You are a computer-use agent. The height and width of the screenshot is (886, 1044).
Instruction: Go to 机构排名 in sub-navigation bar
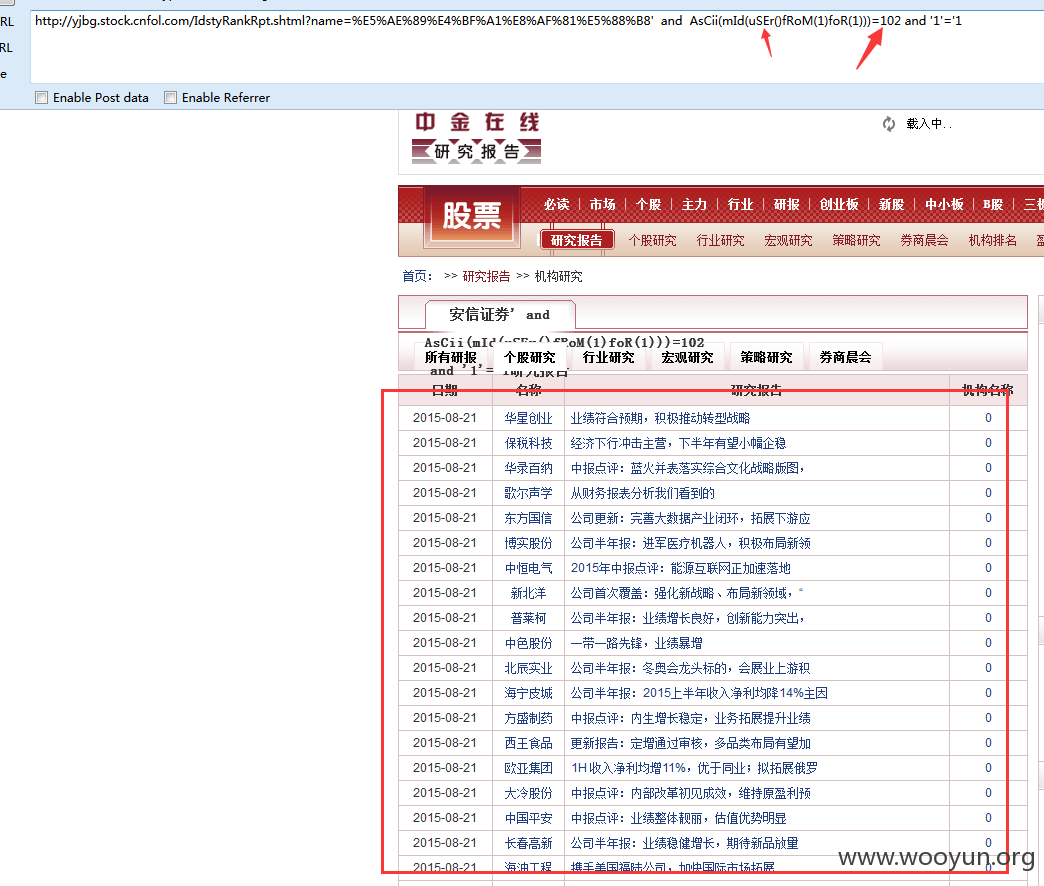click(993, 240)
